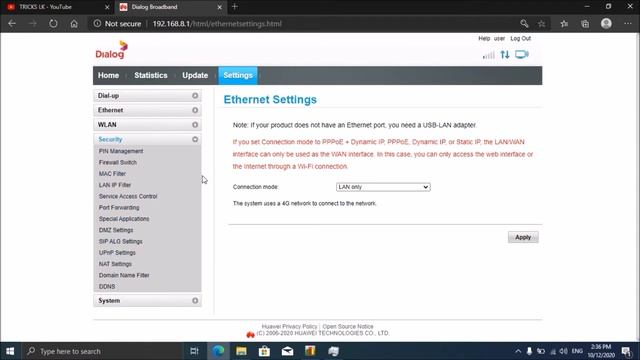
Task: Click the ENG language indicator
Action: pyautogui.click(x=577, y=351)
